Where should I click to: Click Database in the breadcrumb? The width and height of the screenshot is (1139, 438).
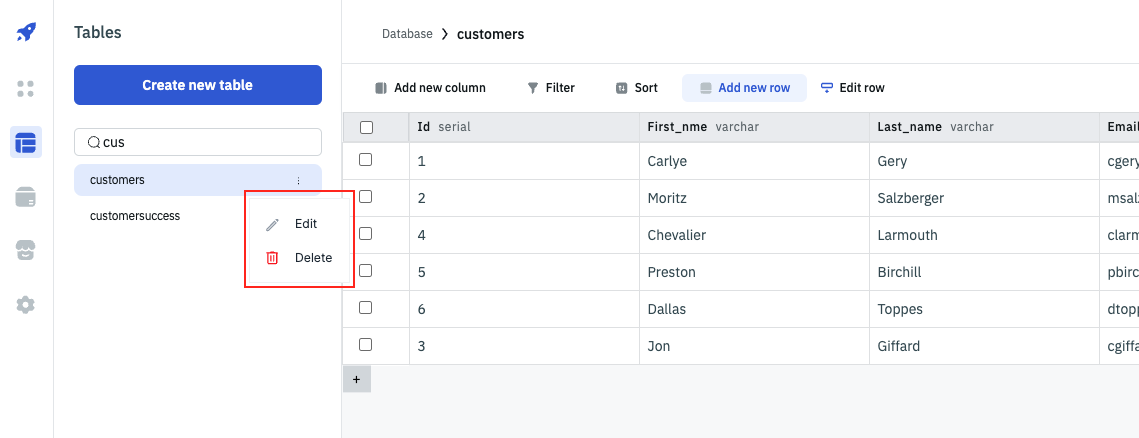[407, 34]
